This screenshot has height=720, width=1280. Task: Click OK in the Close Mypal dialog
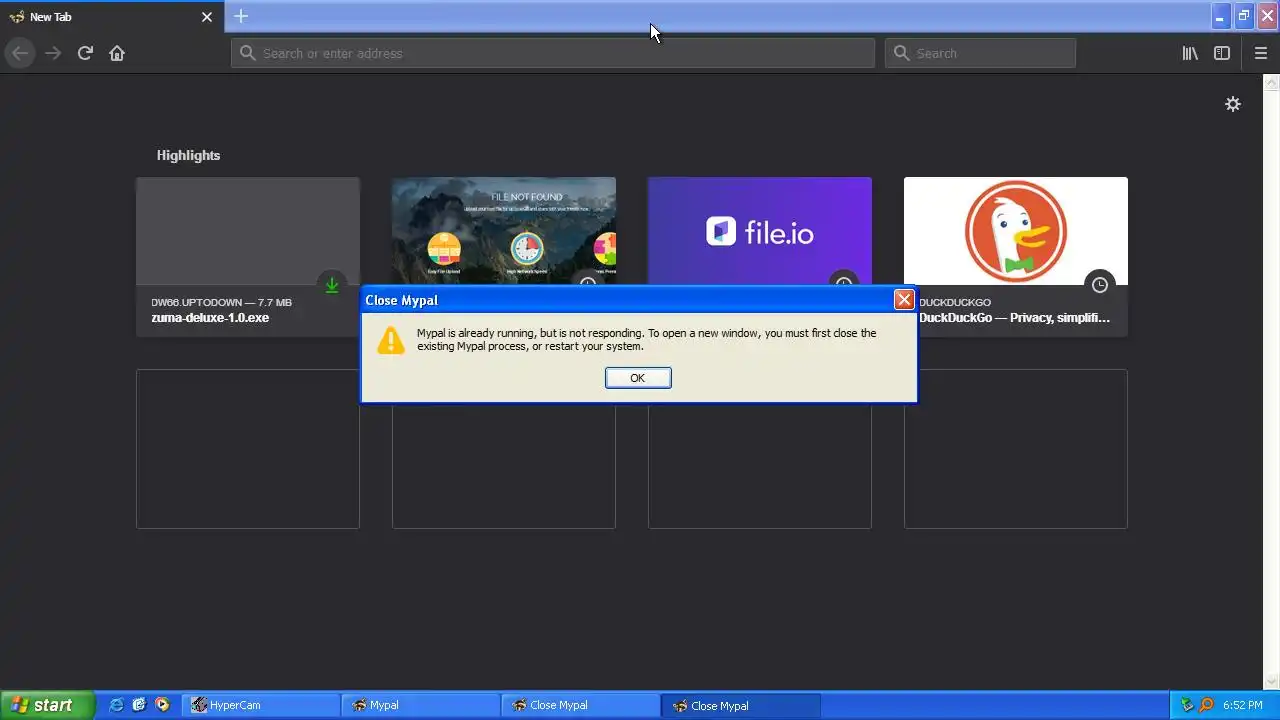[x=638, y=378]
